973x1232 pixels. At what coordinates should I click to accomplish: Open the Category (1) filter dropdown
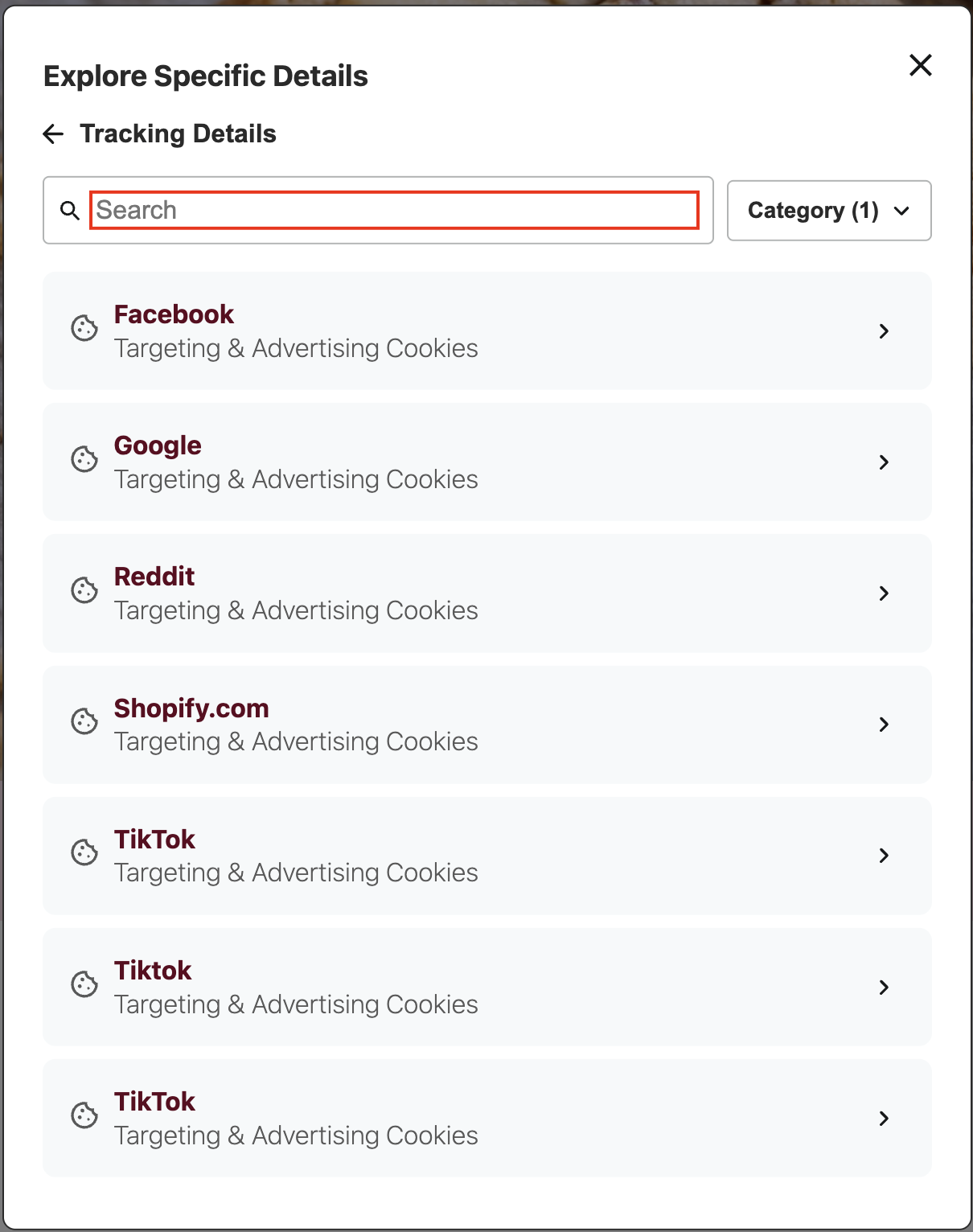tap(828, 211)
